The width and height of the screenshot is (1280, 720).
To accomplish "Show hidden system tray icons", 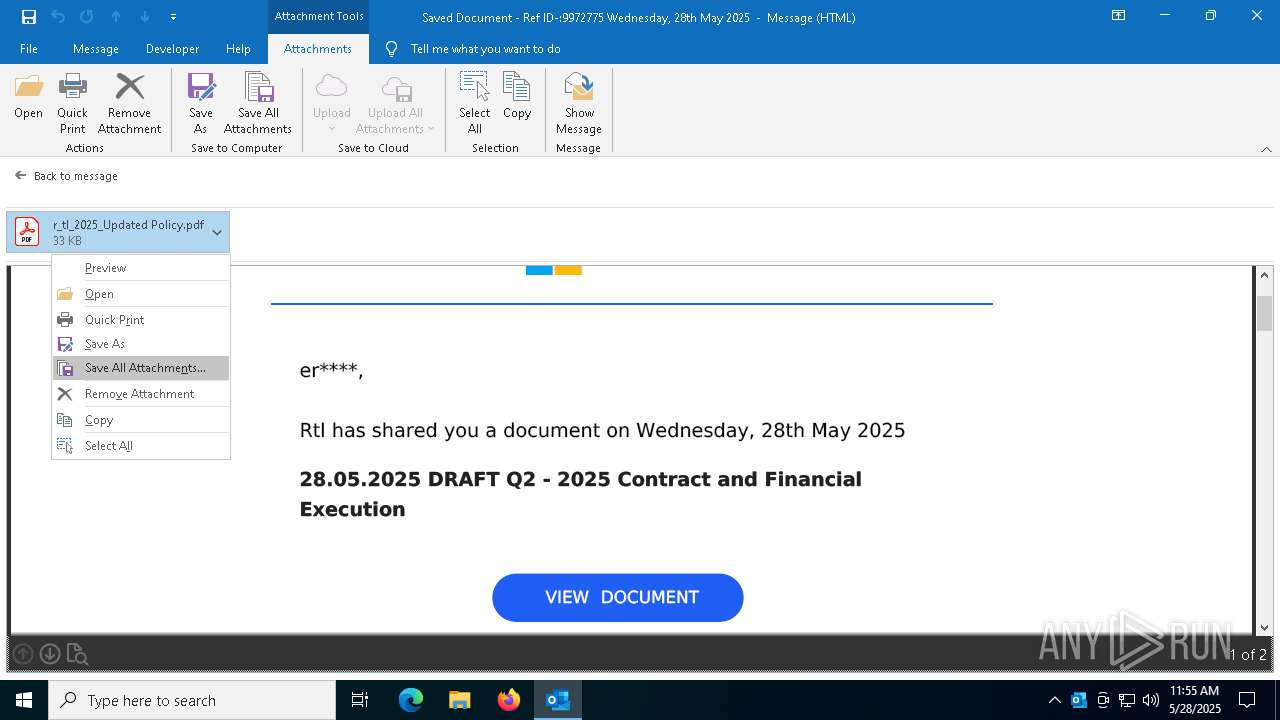I will (1055, 700).
